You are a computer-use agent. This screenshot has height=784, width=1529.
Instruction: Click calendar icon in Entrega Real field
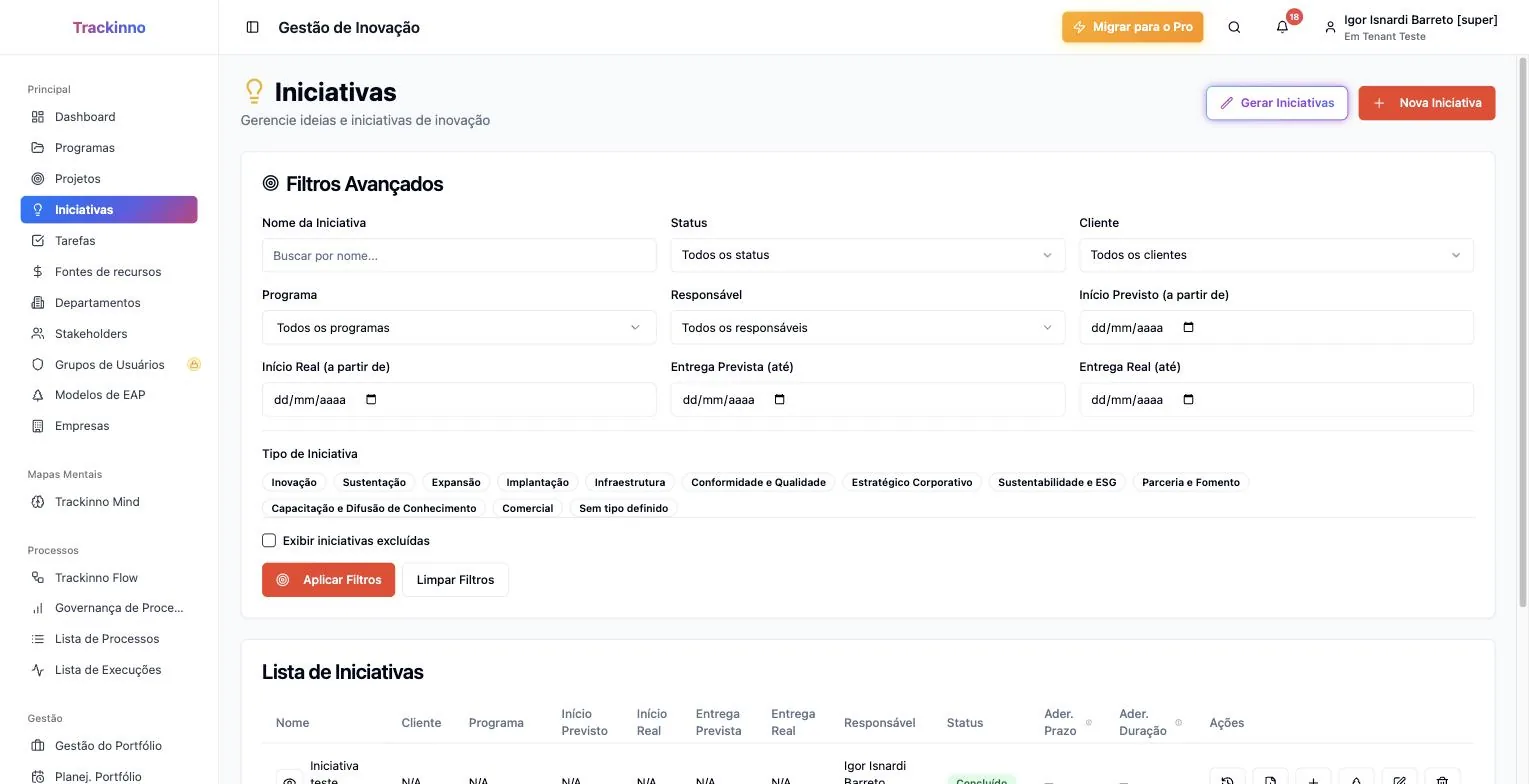1188,399
